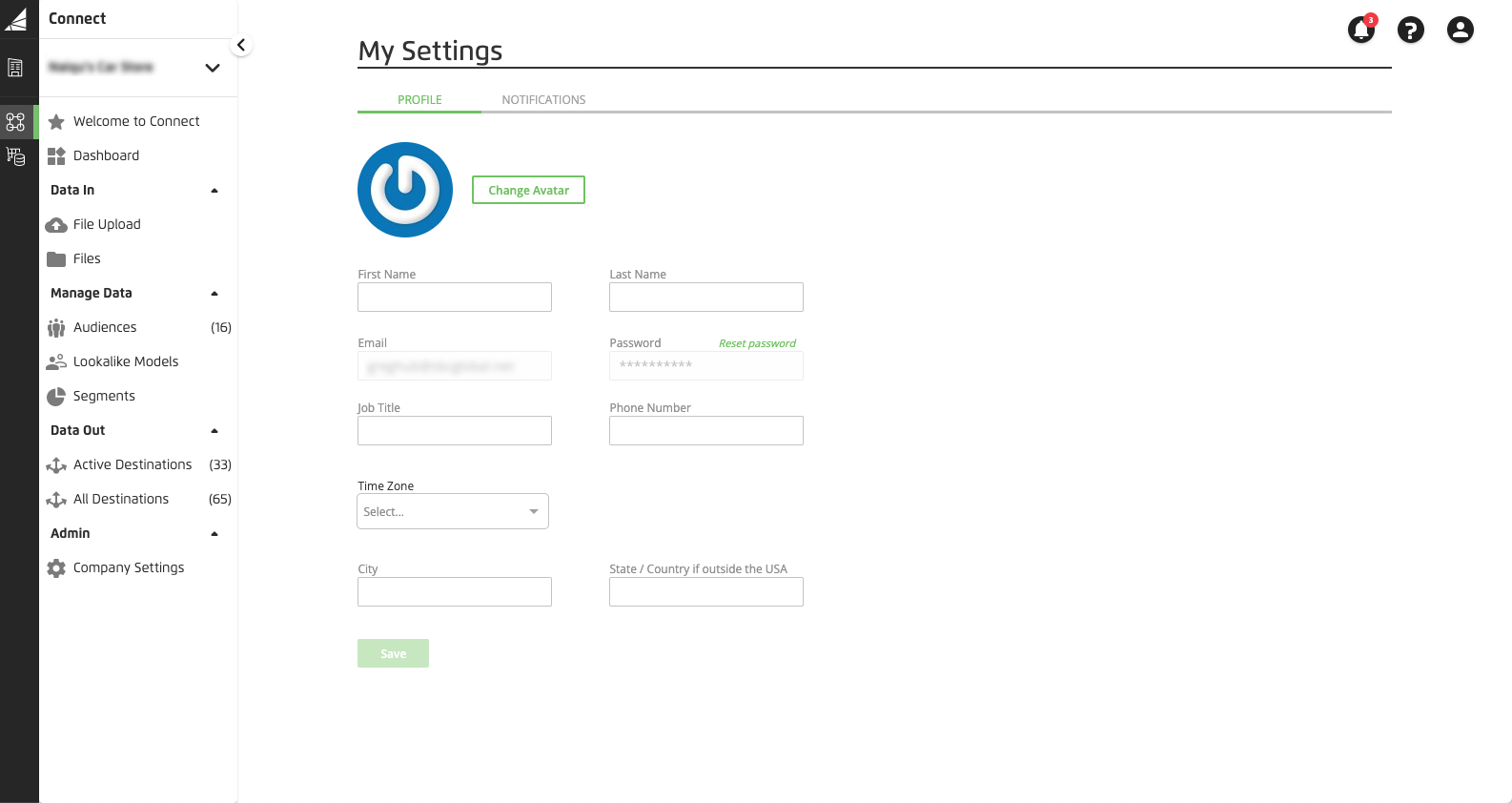Click the Change Avatar button

point(528,190)
